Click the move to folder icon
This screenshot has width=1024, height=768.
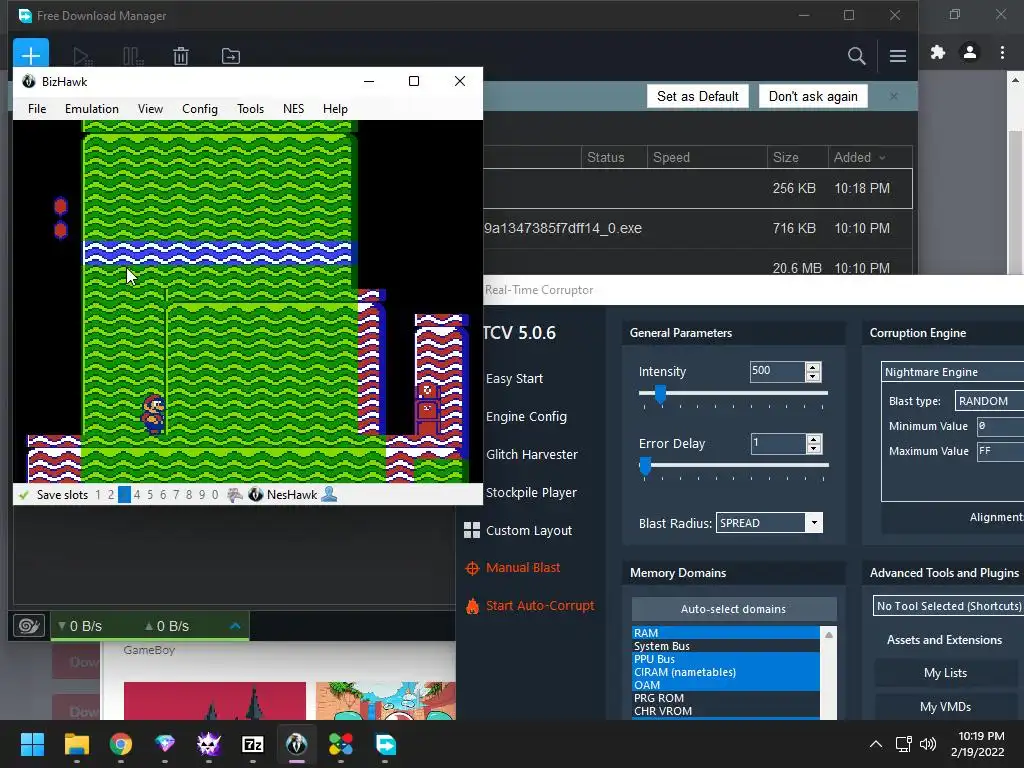[x=231, y=56]
